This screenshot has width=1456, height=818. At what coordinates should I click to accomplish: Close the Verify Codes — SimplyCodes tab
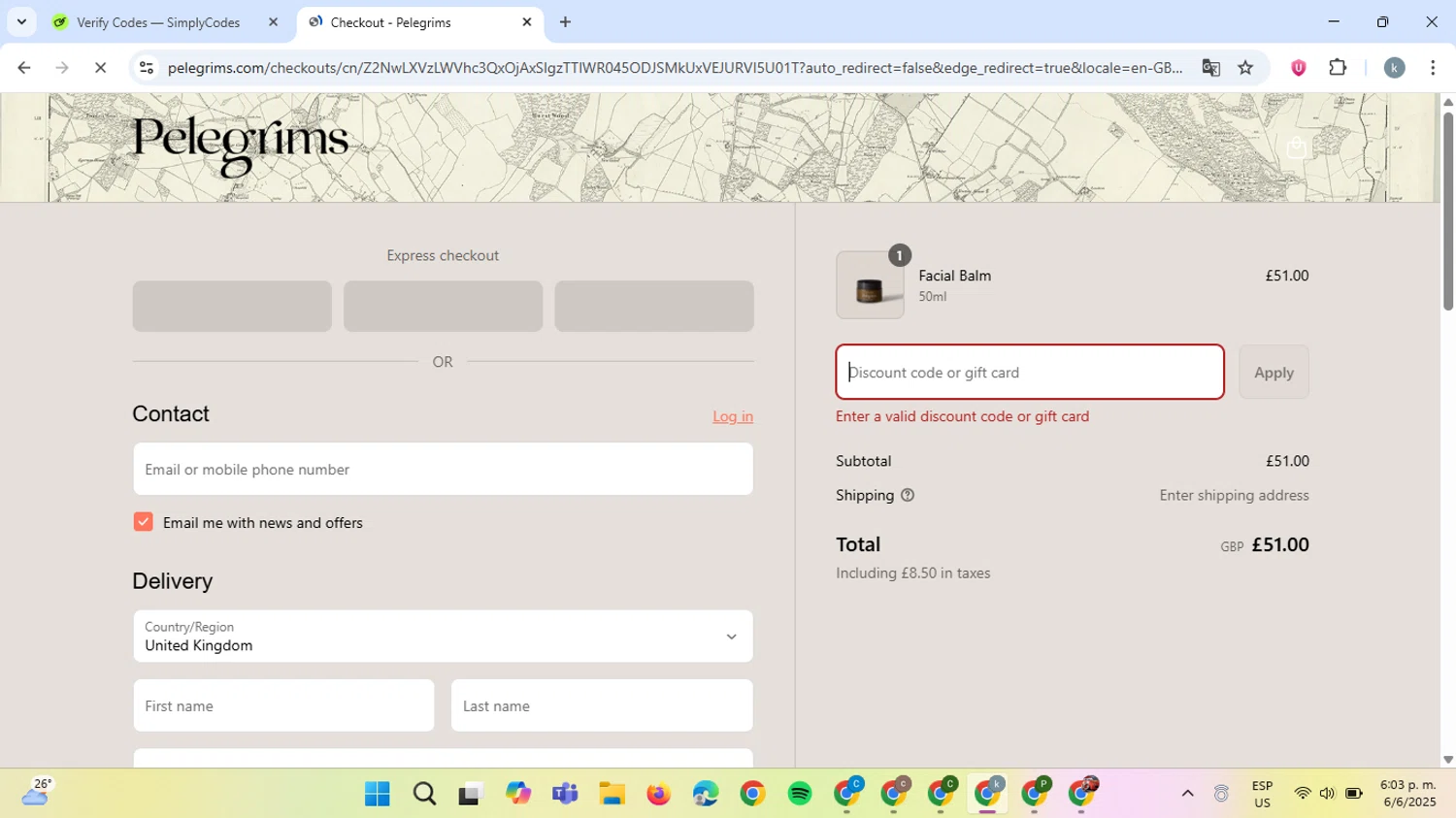click(273, 21)
